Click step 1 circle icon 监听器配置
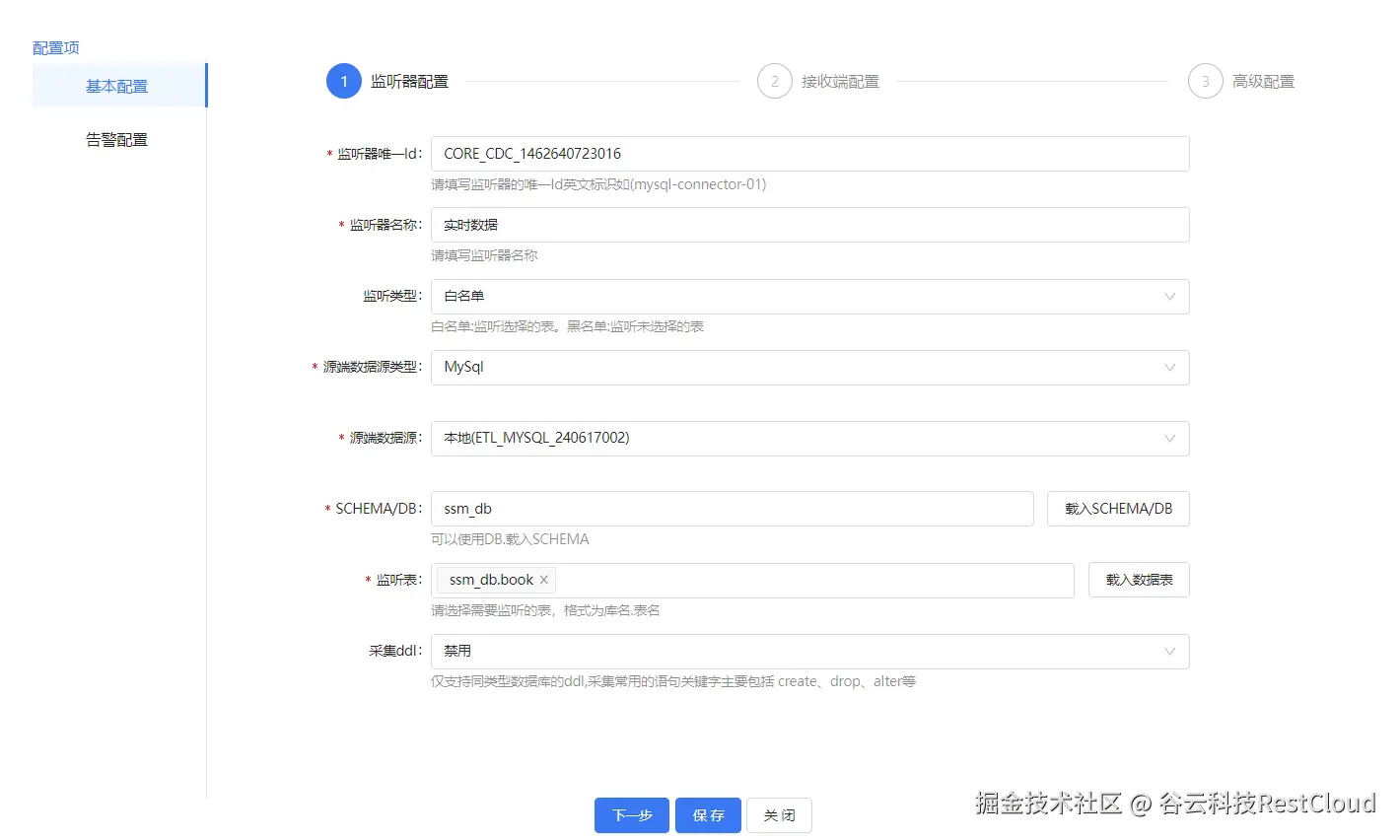 (344, 82)
